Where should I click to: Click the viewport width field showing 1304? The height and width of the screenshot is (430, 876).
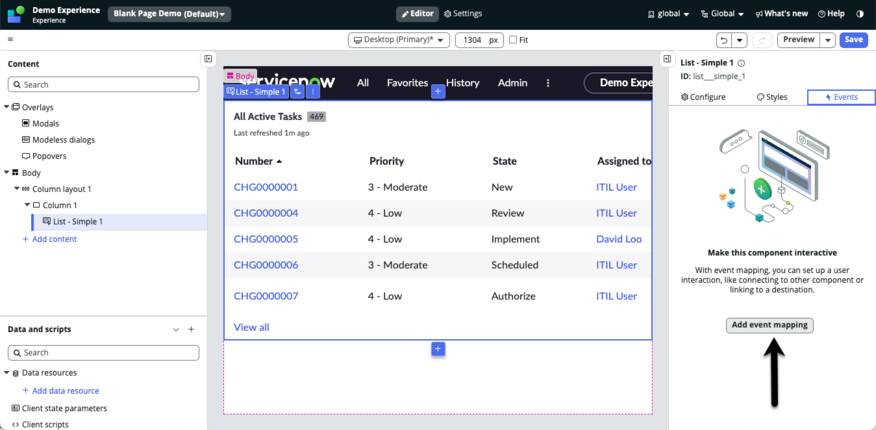point(479,40)
